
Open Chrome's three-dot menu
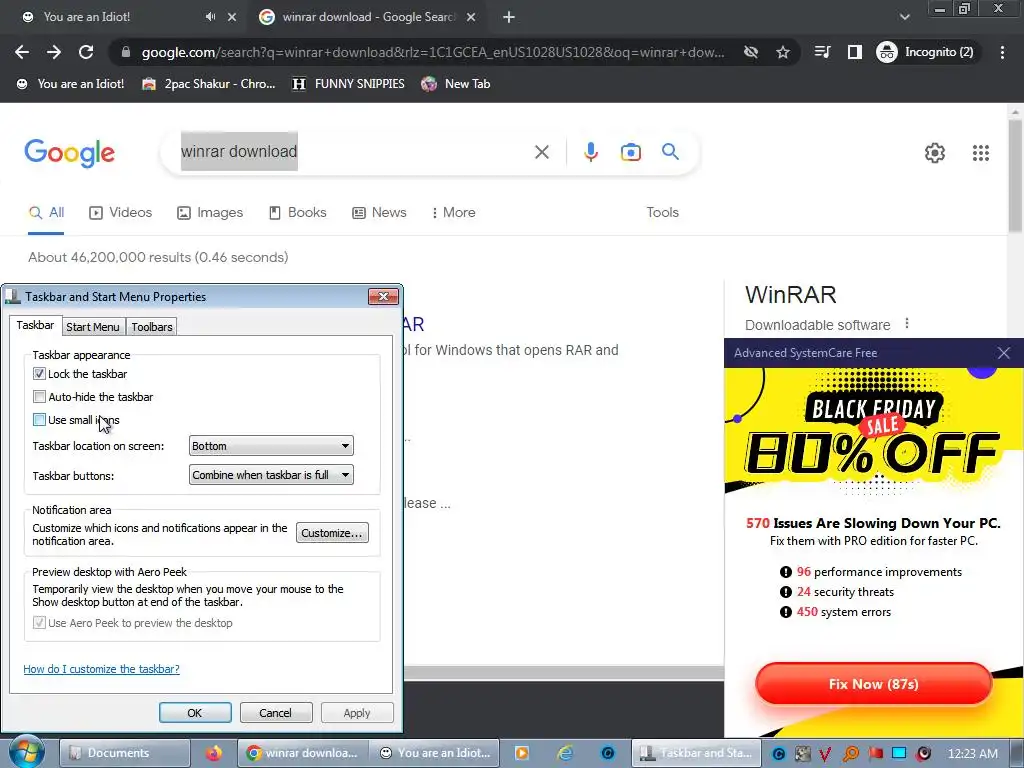point(1002,52)
